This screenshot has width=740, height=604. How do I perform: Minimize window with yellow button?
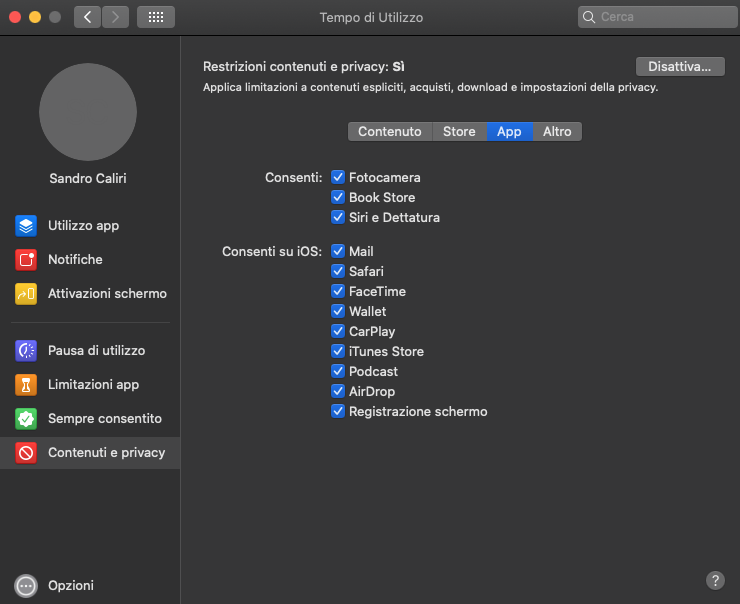(x=35, y=17)
